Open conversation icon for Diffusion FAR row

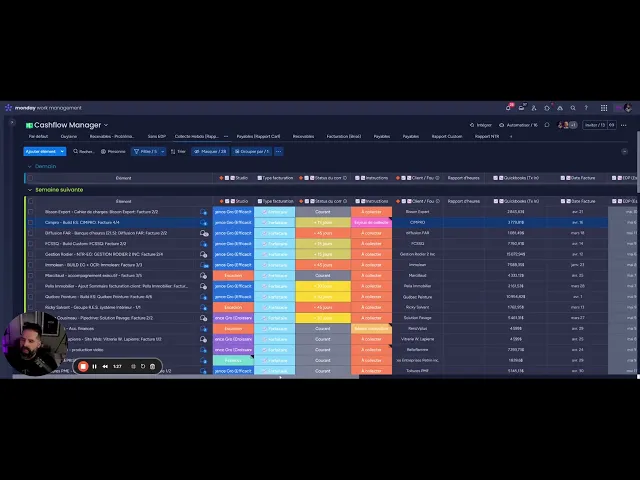click(x=203, y=233)
